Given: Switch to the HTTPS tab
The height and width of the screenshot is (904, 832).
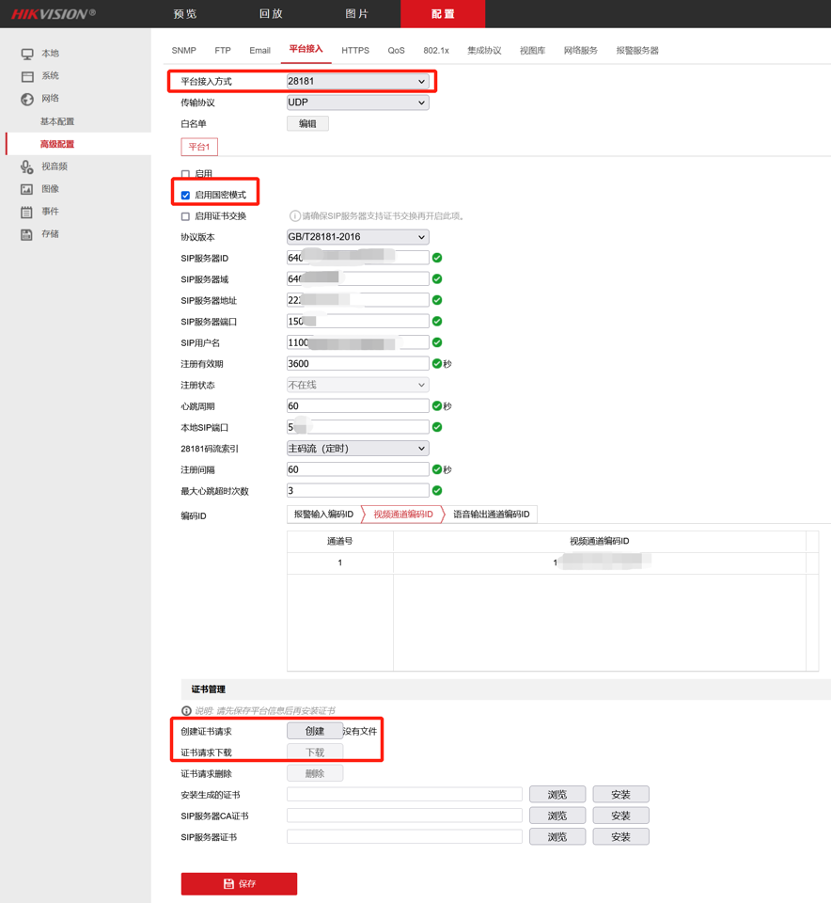Looking at the screenshot, I should pyautogui.click(x=355, y=51).
